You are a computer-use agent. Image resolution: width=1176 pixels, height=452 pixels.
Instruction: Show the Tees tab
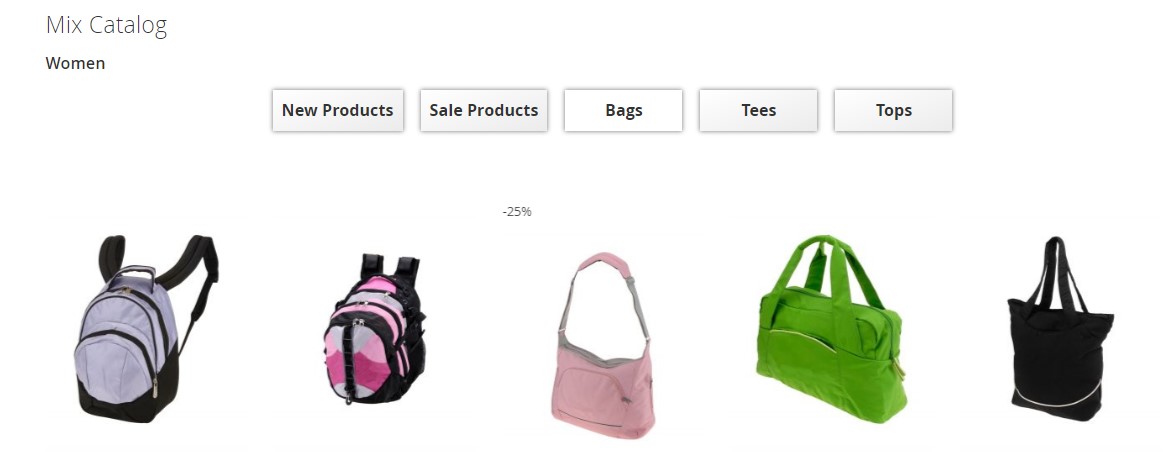pos(758,110)
